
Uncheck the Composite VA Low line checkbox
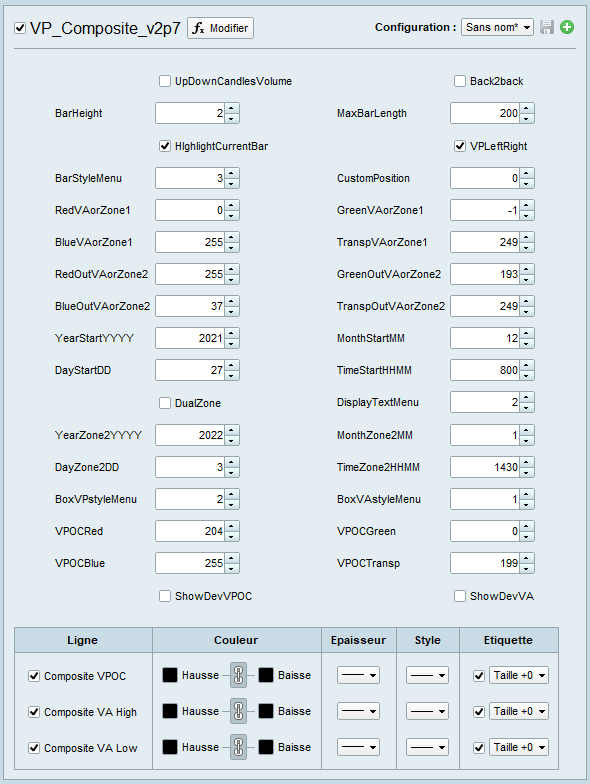click(34, 748)
